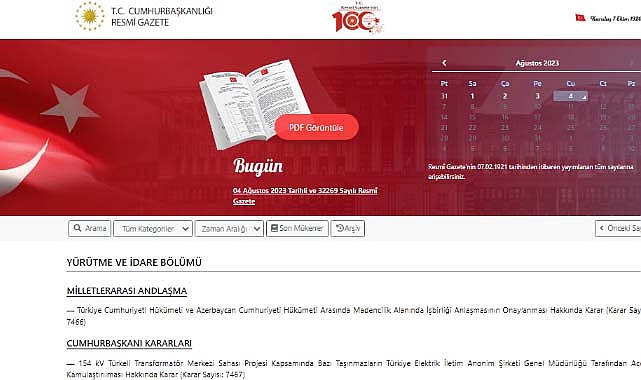Screen dimensions: 641x380
Task: Open the 154 kV Türkeli Transformatör decision link
Action: point(354,369)
